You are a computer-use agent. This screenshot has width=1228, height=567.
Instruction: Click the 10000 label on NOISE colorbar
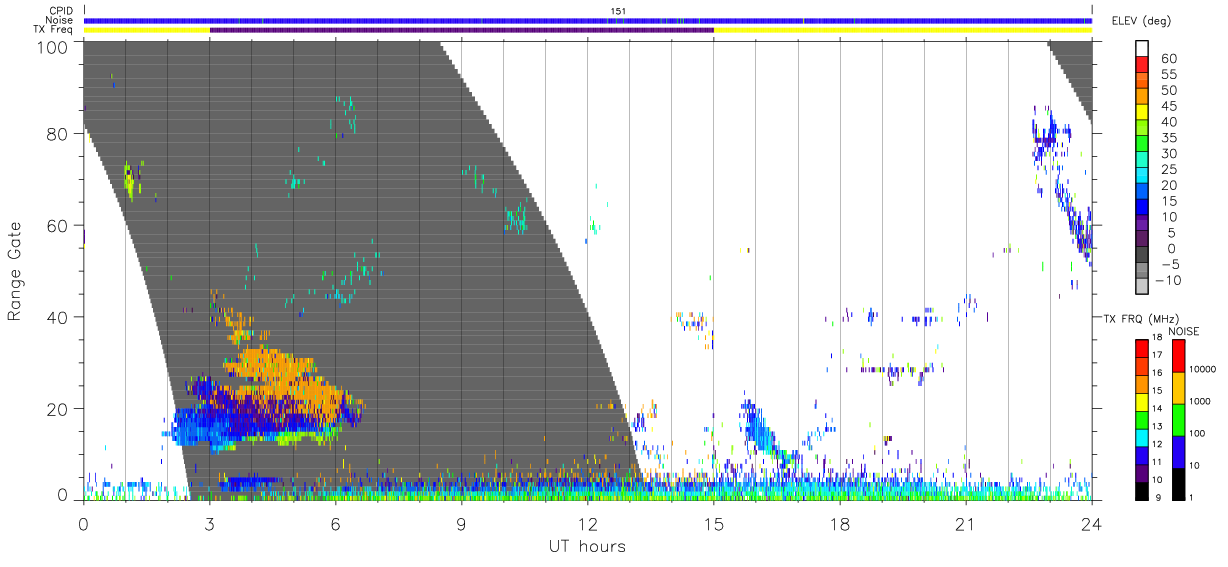tap(1204, 369)
